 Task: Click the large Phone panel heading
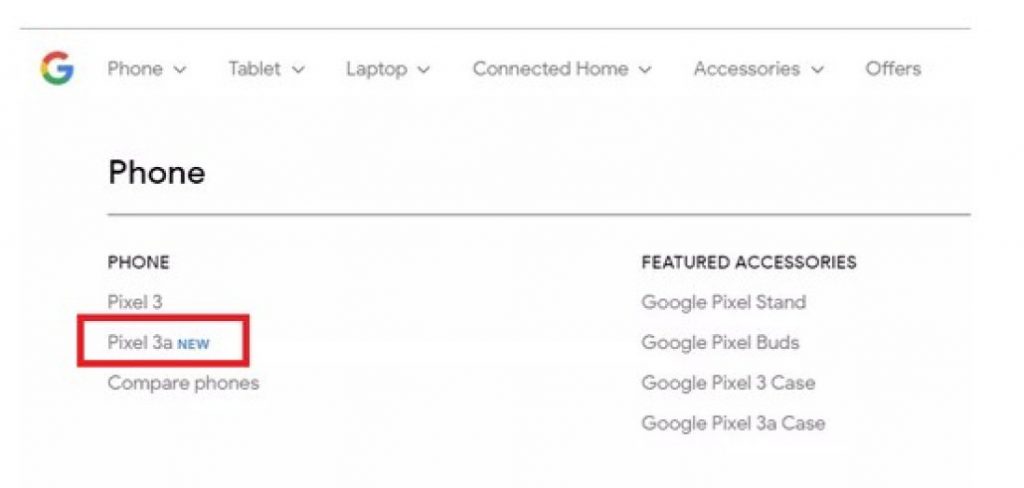point(157,173)
